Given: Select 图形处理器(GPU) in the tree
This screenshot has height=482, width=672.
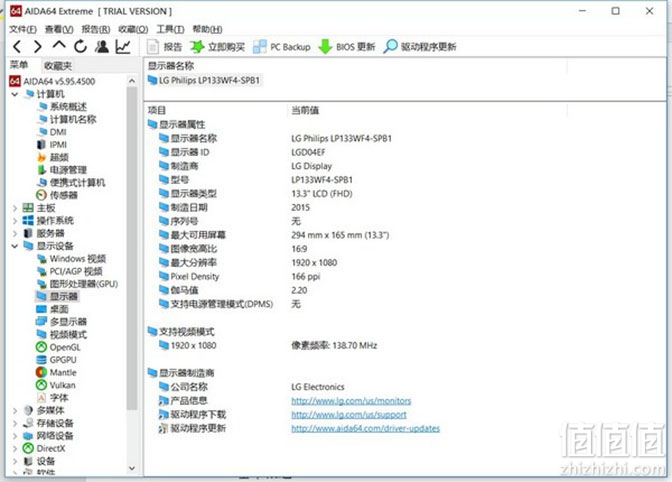Looking at the screenshot, I should tap(78, 284).
